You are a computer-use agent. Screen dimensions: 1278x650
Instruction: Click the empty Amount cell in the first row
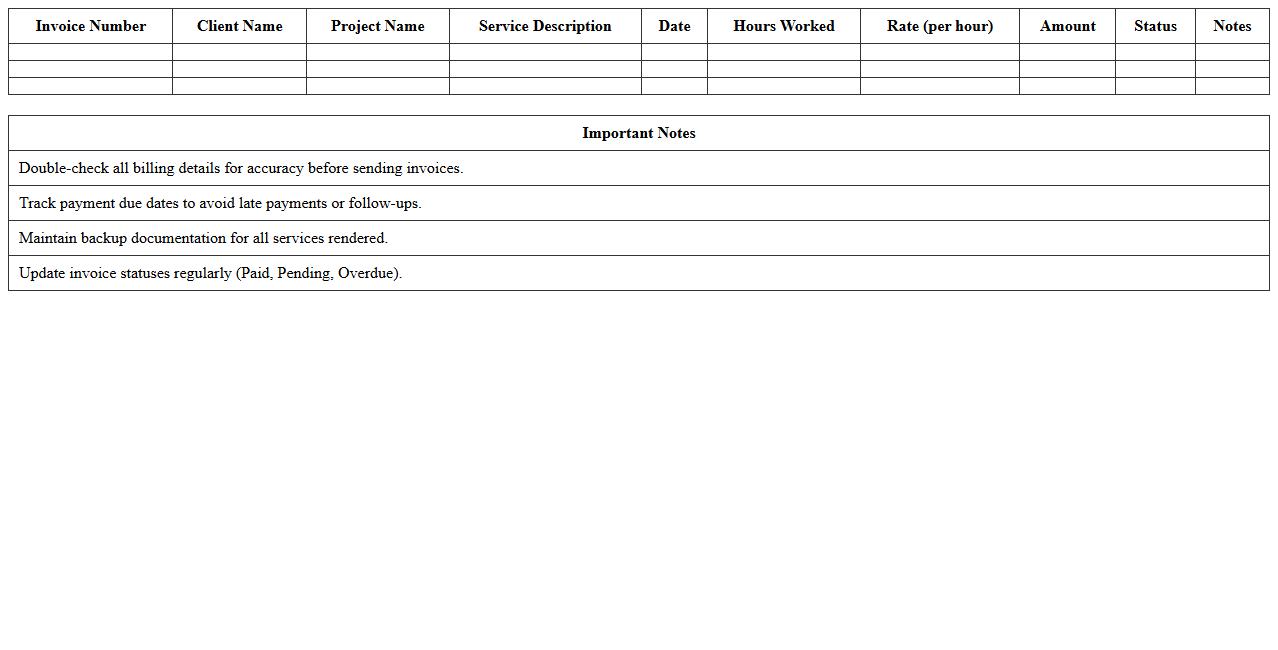1067,51
